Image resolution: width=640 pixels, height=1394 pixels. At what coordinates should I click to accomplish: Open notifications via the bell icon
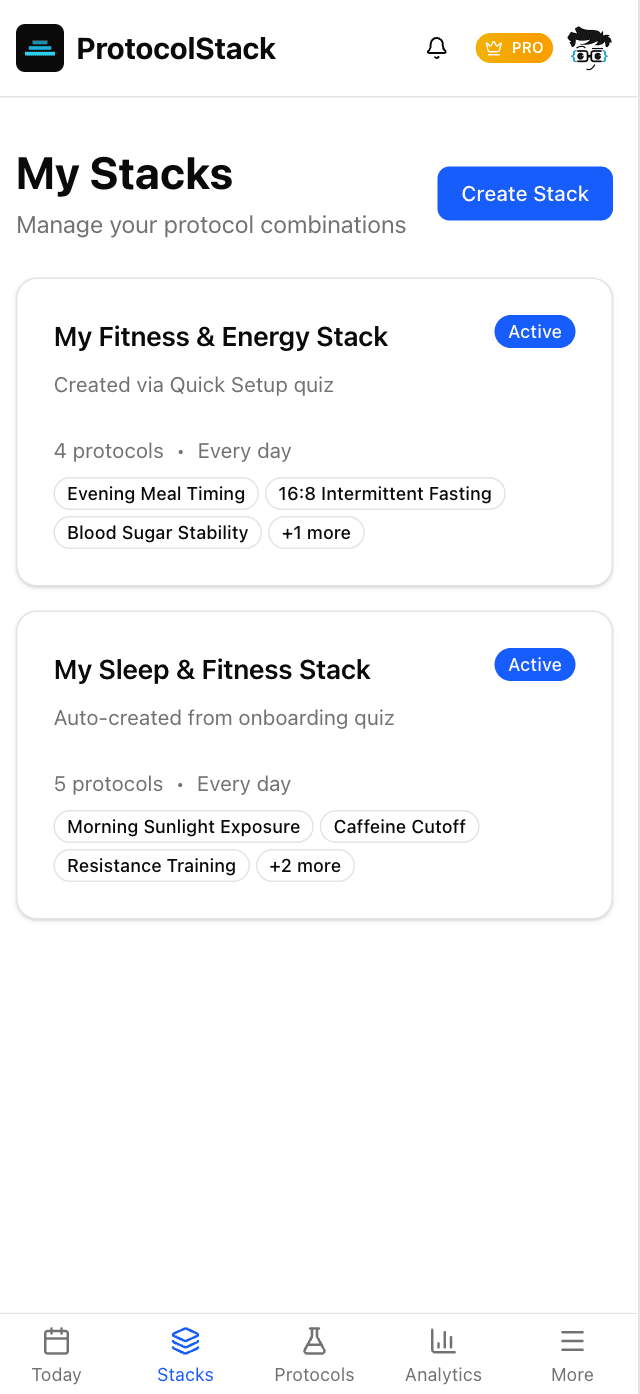pyautogui.click(x=437, y=47)
